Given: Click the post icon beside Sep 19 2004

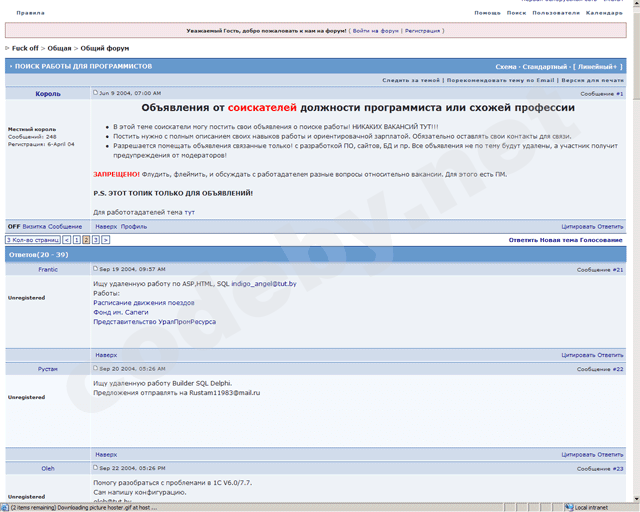Looking at the screenshot, I should click(96, 269).
